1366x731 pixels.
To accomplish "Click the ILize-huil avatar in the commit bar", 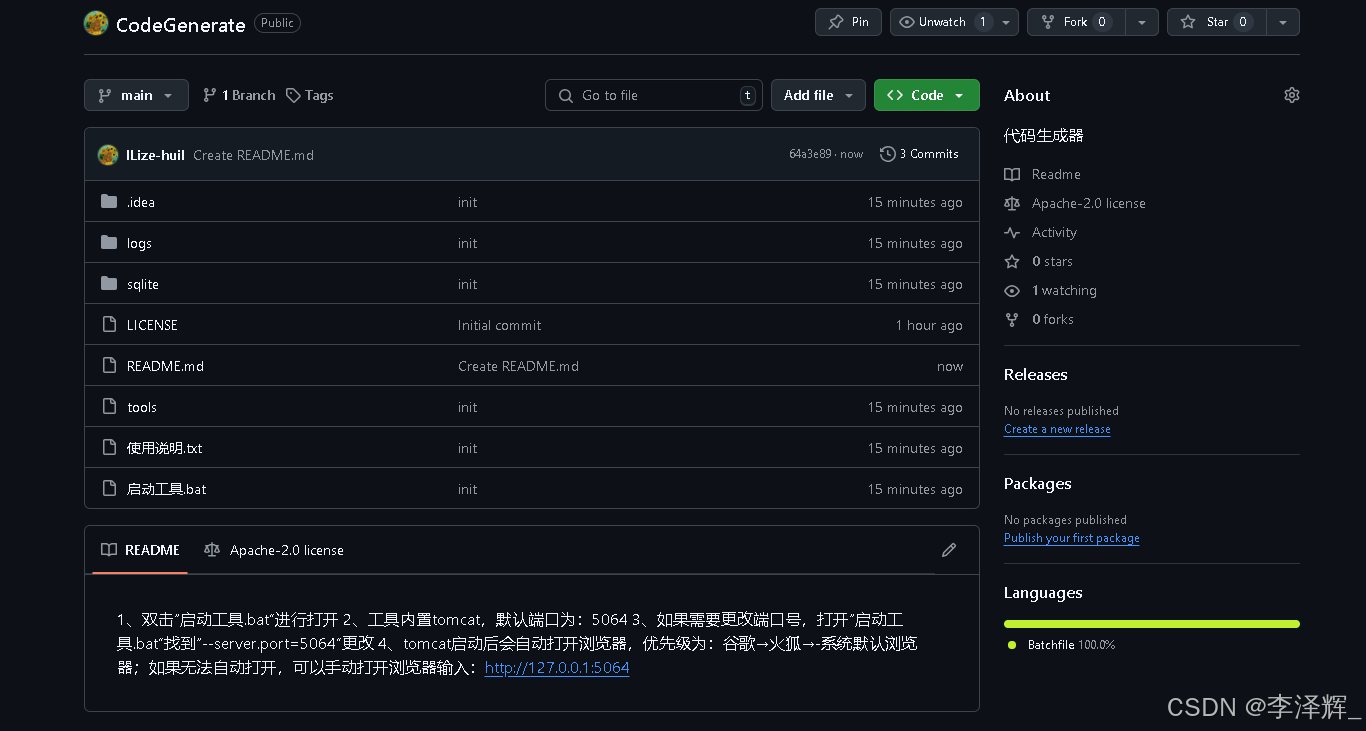I will coord(107,154).
